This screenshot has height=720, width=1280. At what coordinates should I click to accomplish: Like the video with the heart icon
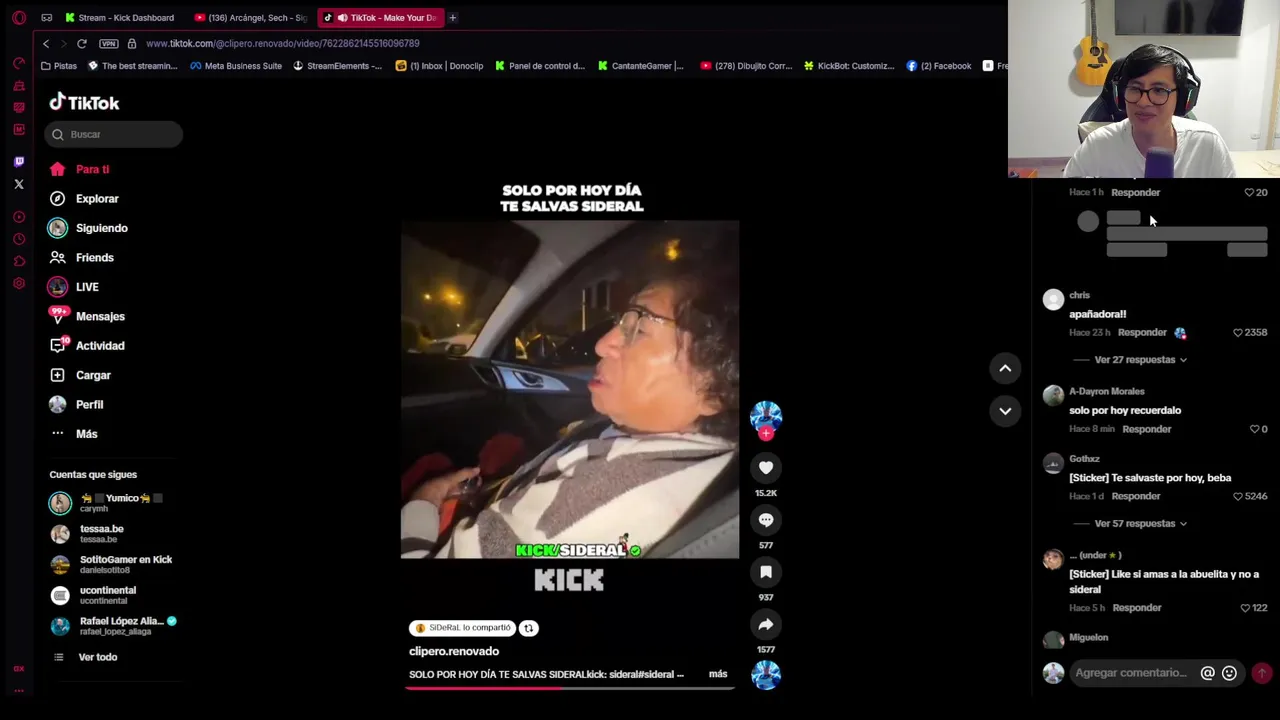(x=766, y=467)
